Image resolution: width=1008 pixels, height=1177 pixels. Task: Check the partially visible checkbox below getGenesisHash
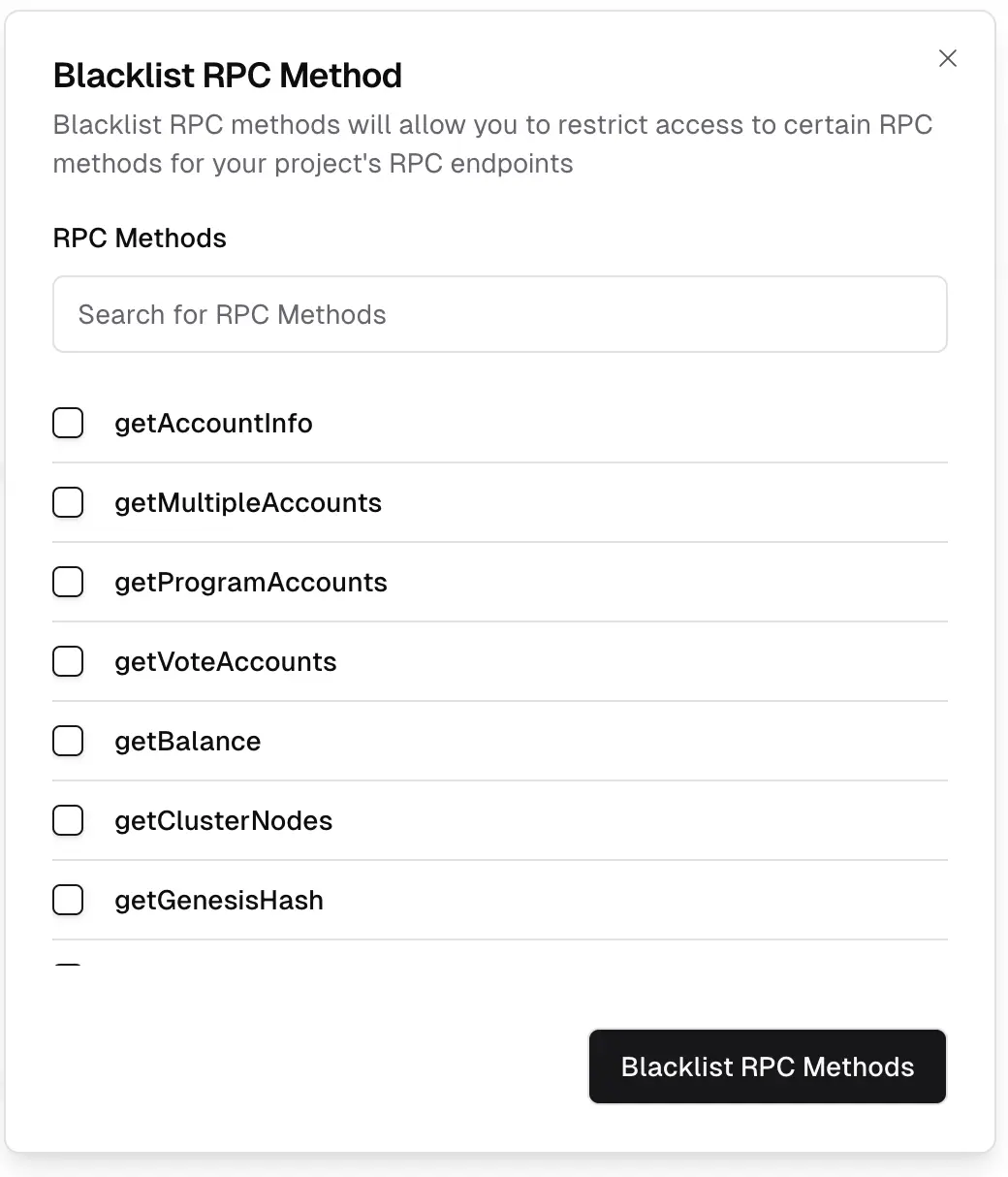pos(68,970)
